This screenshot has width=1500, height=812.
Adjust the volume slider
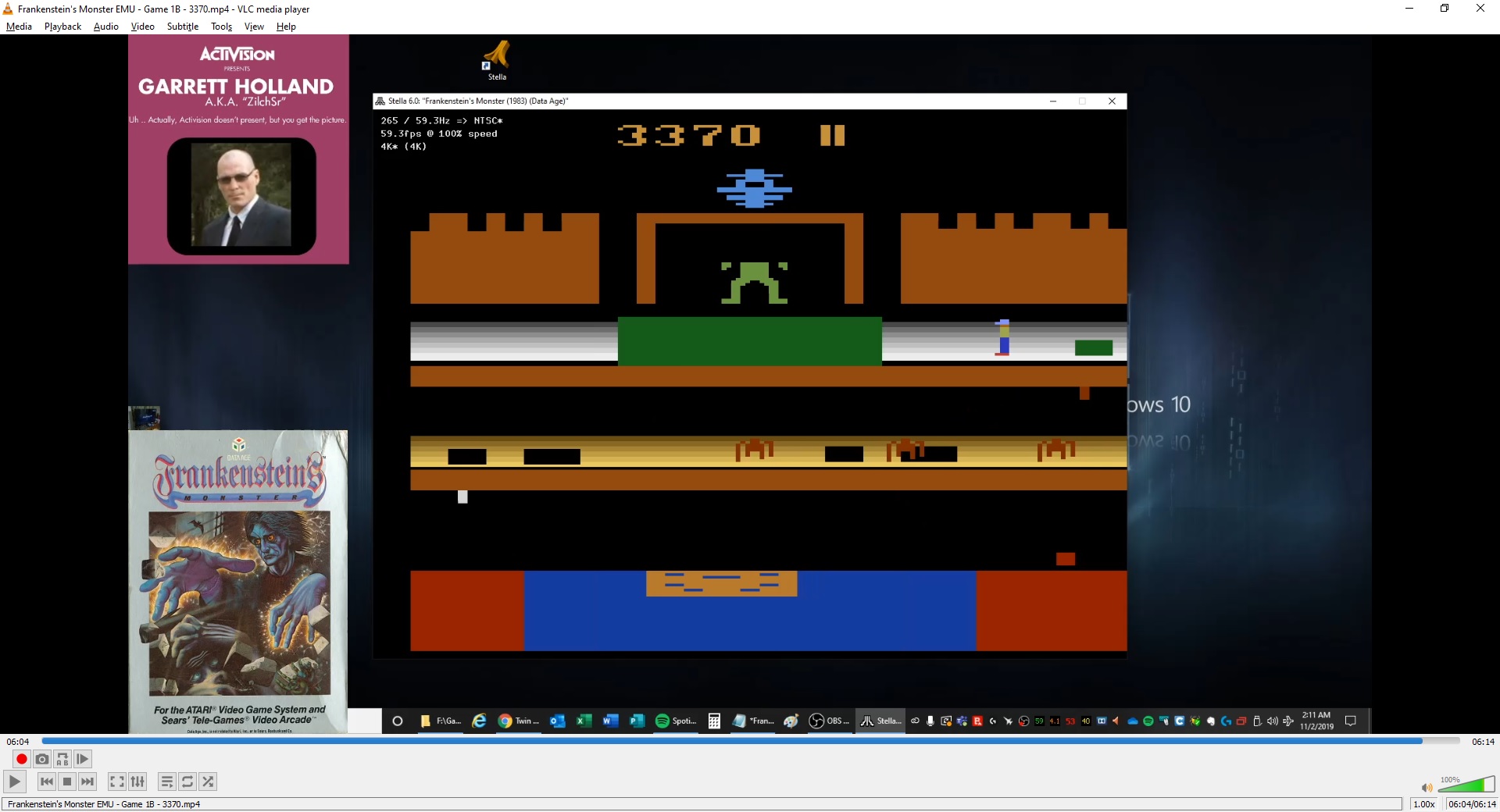click(1466, 785)
